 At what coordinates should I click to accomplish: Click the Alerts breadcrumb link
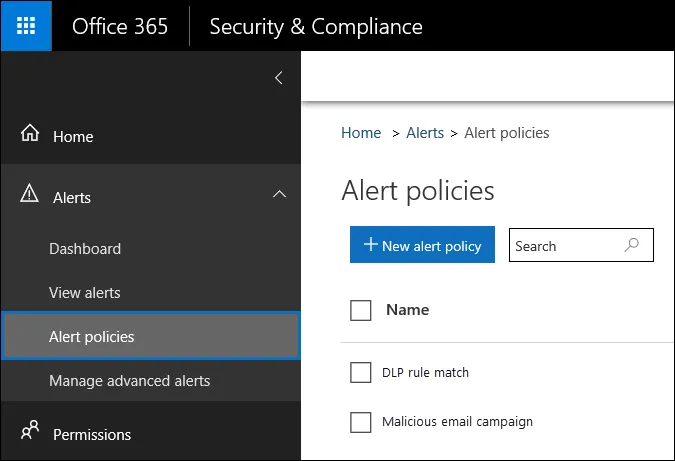coord(425,133)
